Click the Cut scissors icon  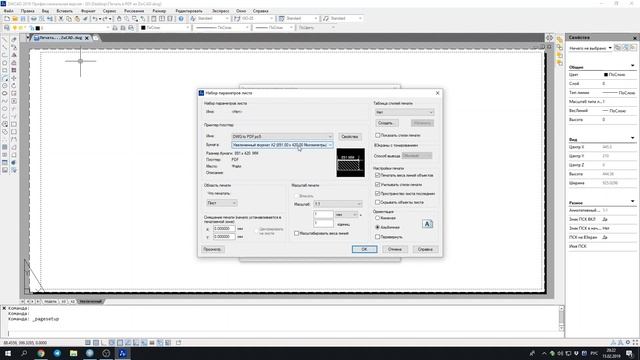[x=61, y=19]
